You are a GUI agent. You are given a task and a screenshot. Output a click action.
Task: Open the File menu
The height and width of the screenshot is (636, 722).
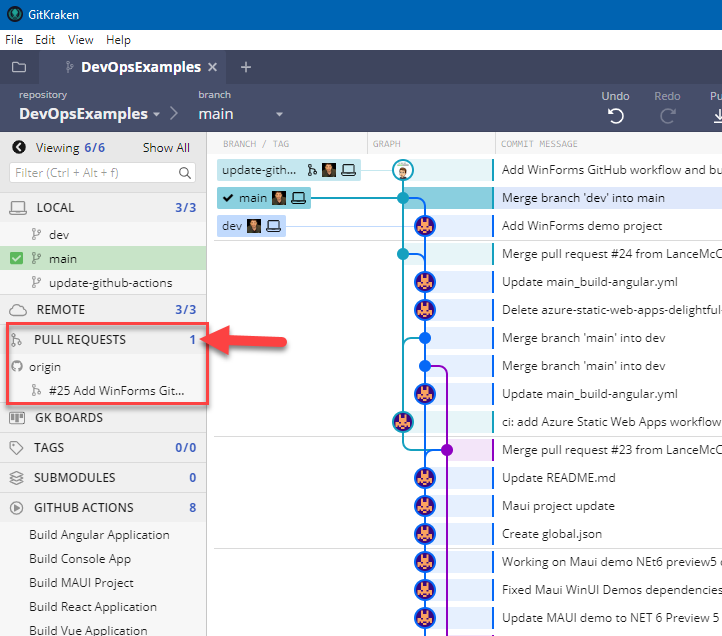(x=16, y=40)
